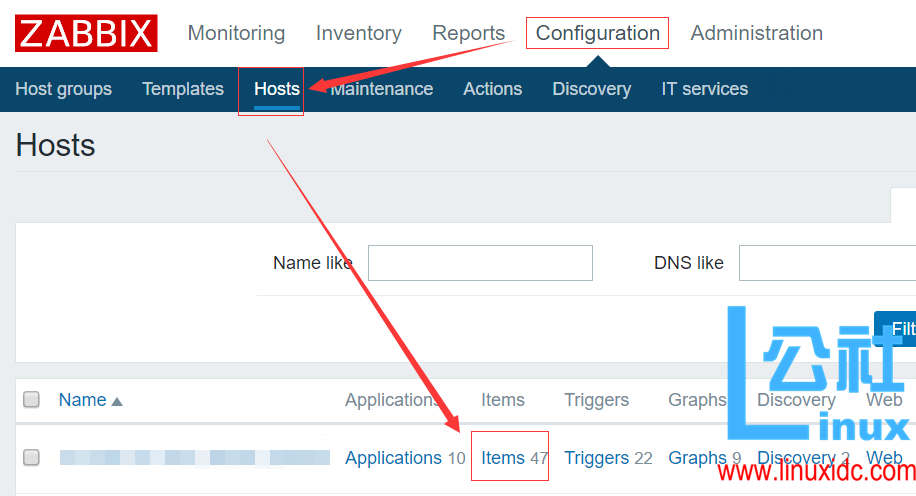Focus the DNS like input field
Screen dimensions: 916x496
[827, 263]
